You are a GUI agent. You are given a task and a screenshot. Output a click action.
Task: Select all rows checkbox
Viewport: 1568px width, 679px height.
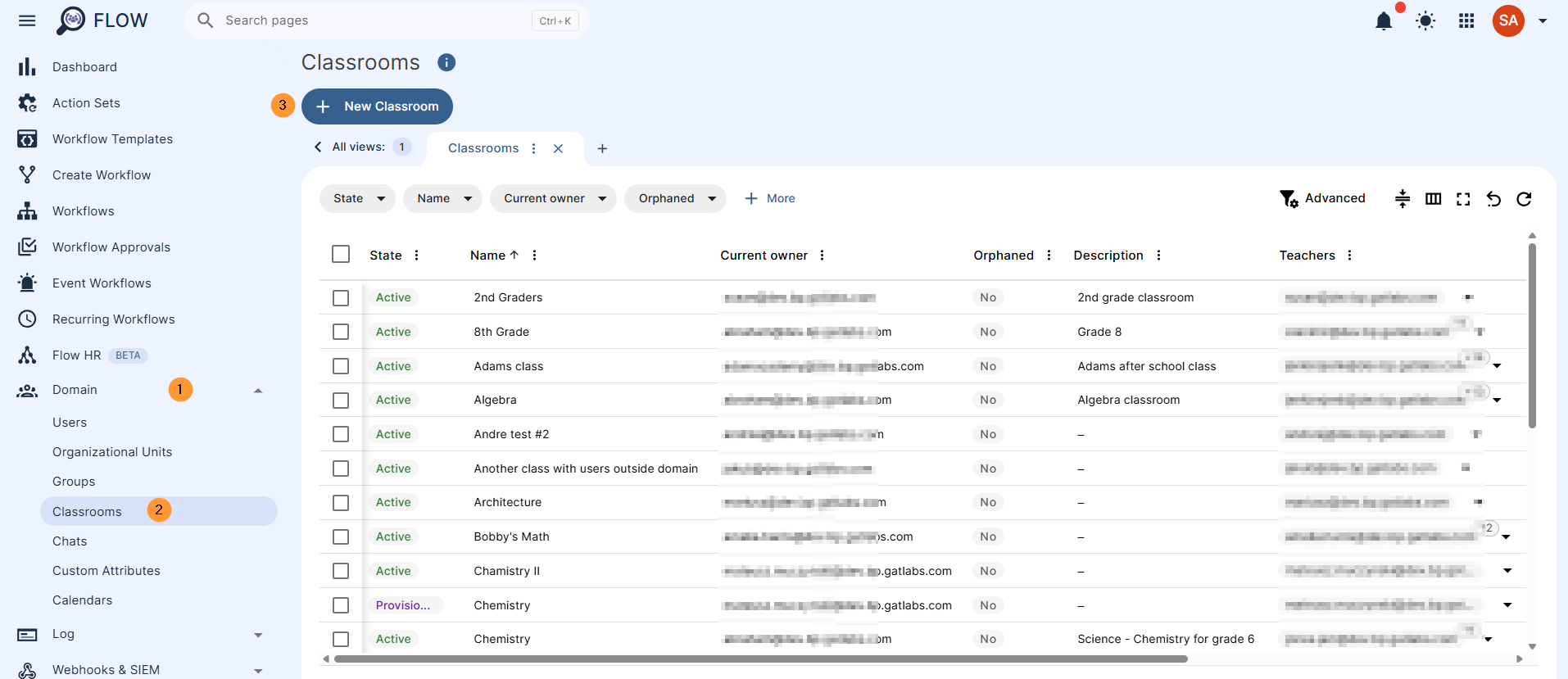coord(341,255)
